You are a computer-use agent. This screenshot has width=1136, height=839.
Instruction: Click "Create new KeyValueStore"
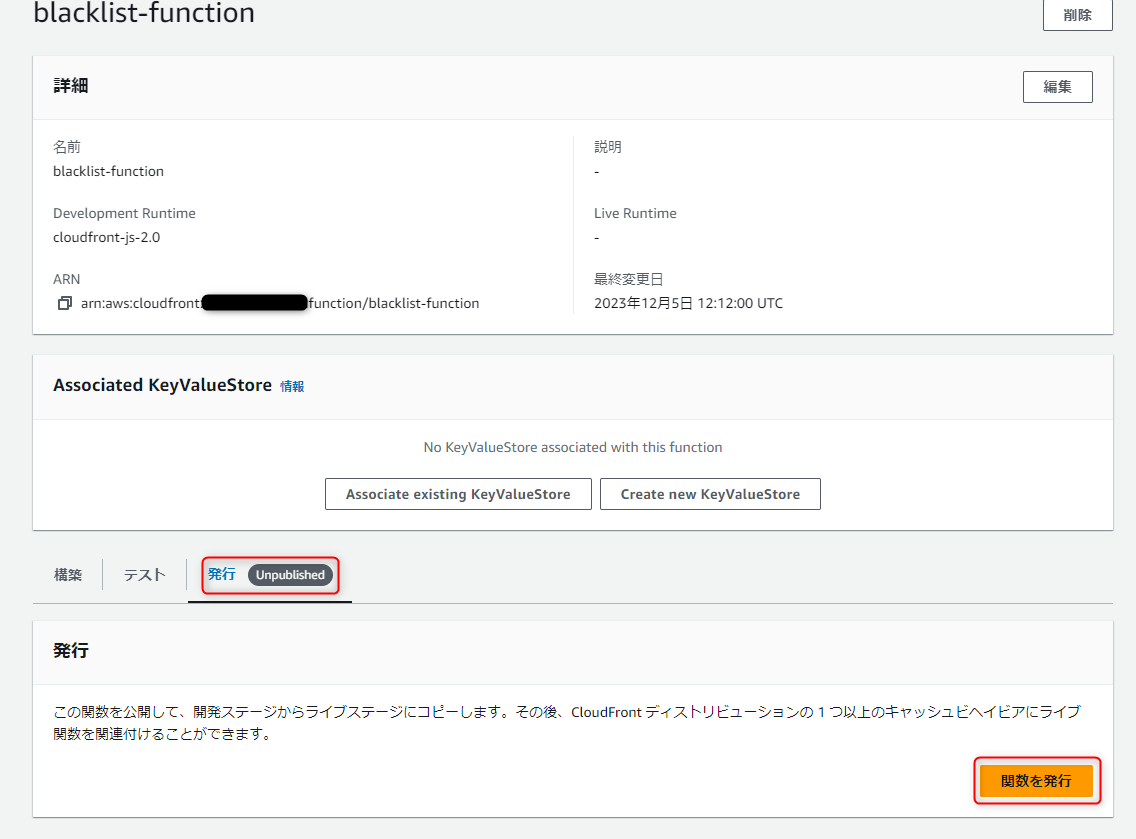pos(710,493)
